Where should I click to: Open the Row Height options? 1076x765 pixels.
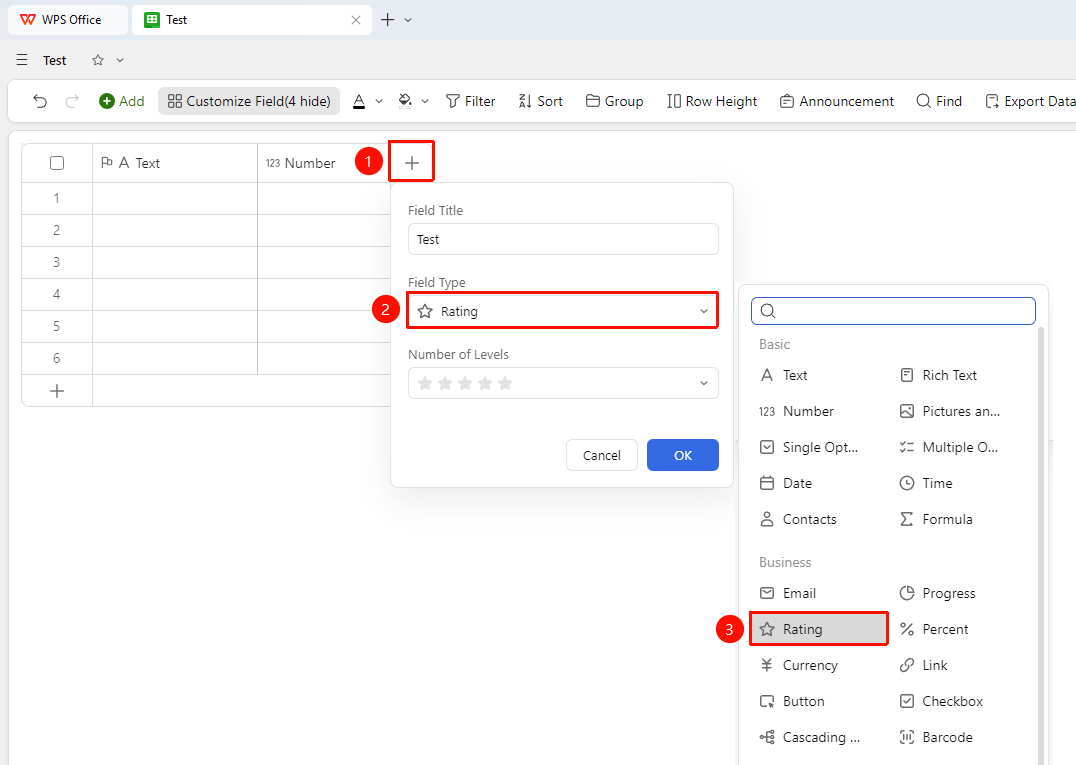pos(712,102)
